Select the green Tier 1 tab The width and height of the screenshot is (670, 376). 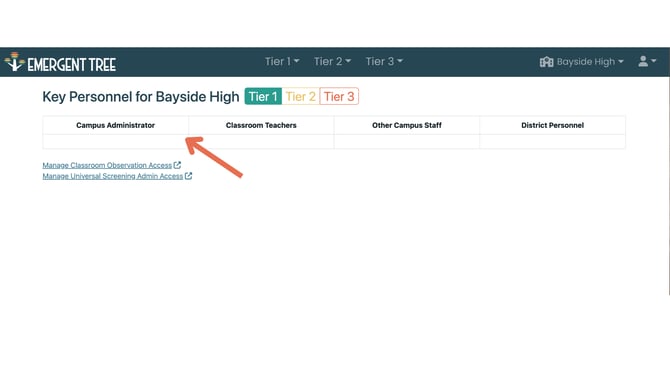point(263,97)
